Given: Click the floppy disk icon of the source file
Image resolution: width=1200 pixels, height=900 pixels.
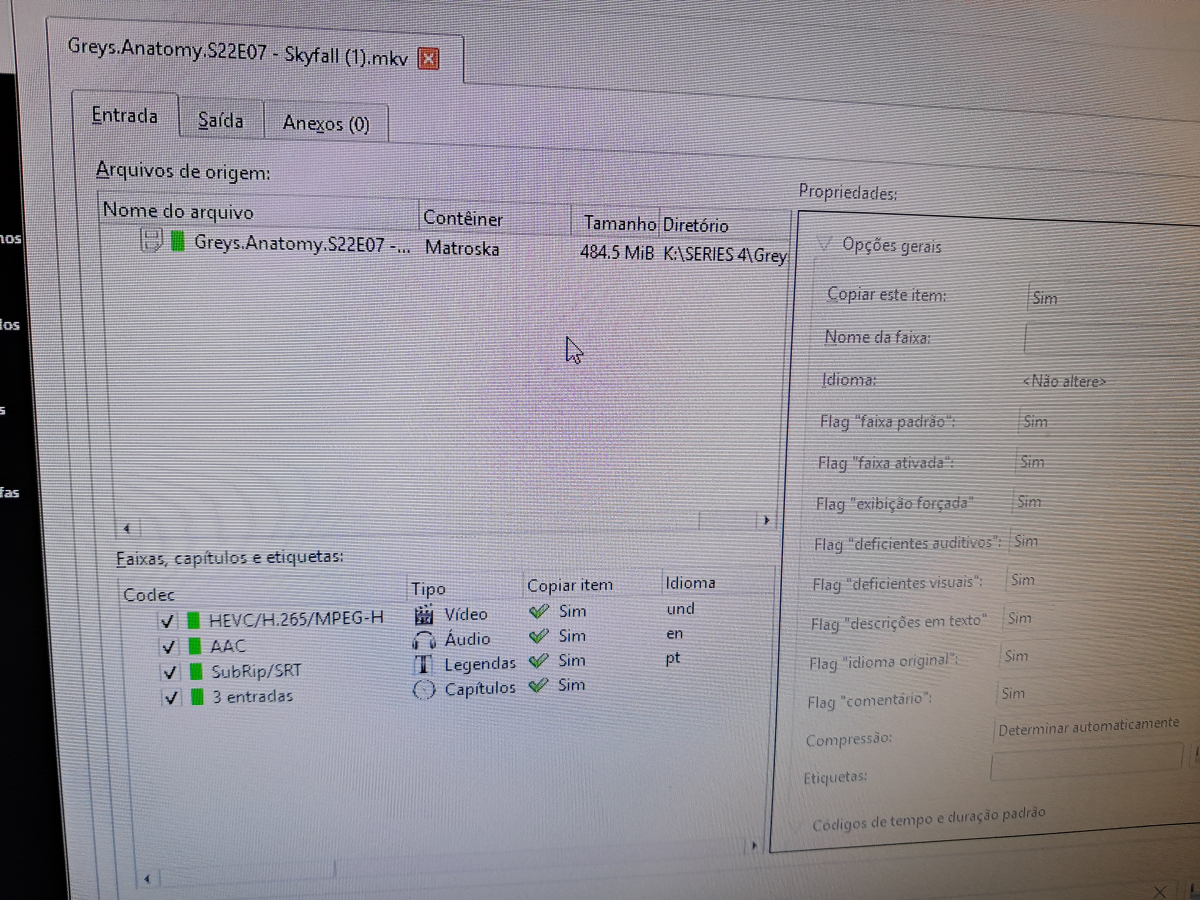Looking at the screenshot, I should (150, 240).
